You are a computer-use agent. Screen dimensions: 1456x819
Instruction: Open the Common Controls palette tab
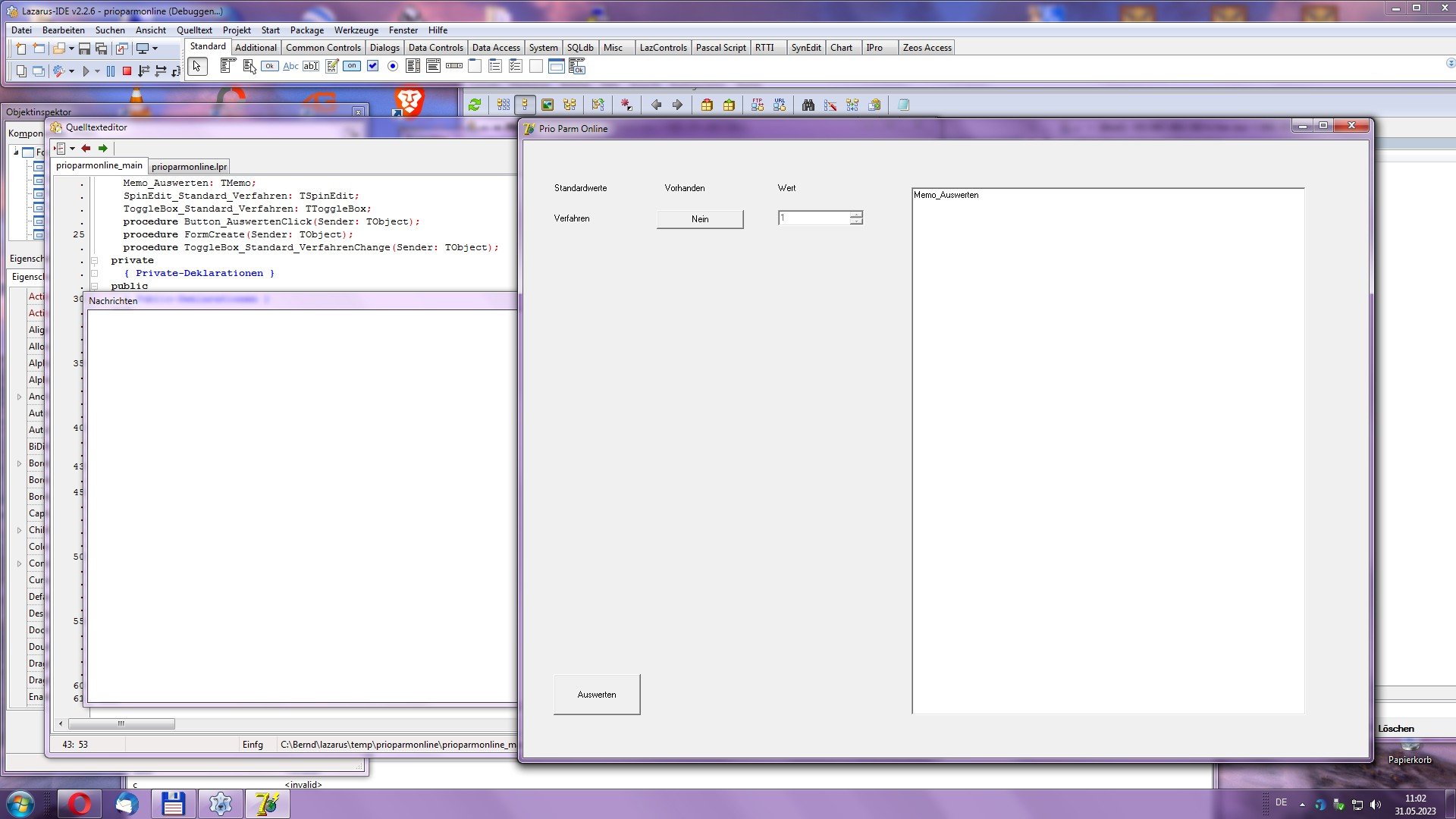[323, 47]
